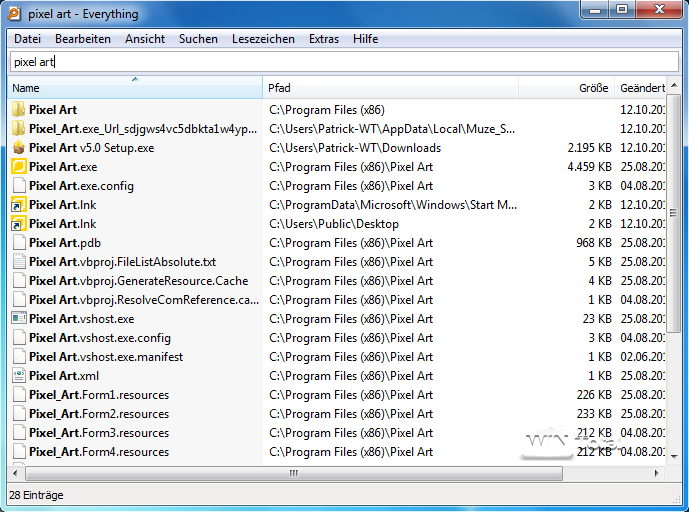Select the Pixel Art.xml filename

64,376
